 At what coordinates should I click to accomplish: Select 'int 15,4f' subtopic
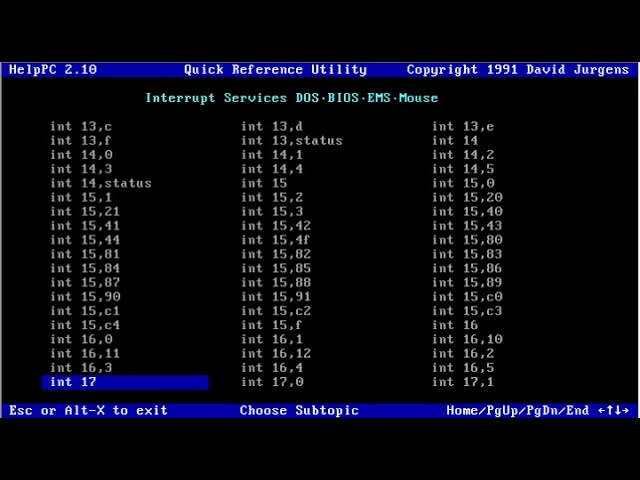click(x=276, y=240)
